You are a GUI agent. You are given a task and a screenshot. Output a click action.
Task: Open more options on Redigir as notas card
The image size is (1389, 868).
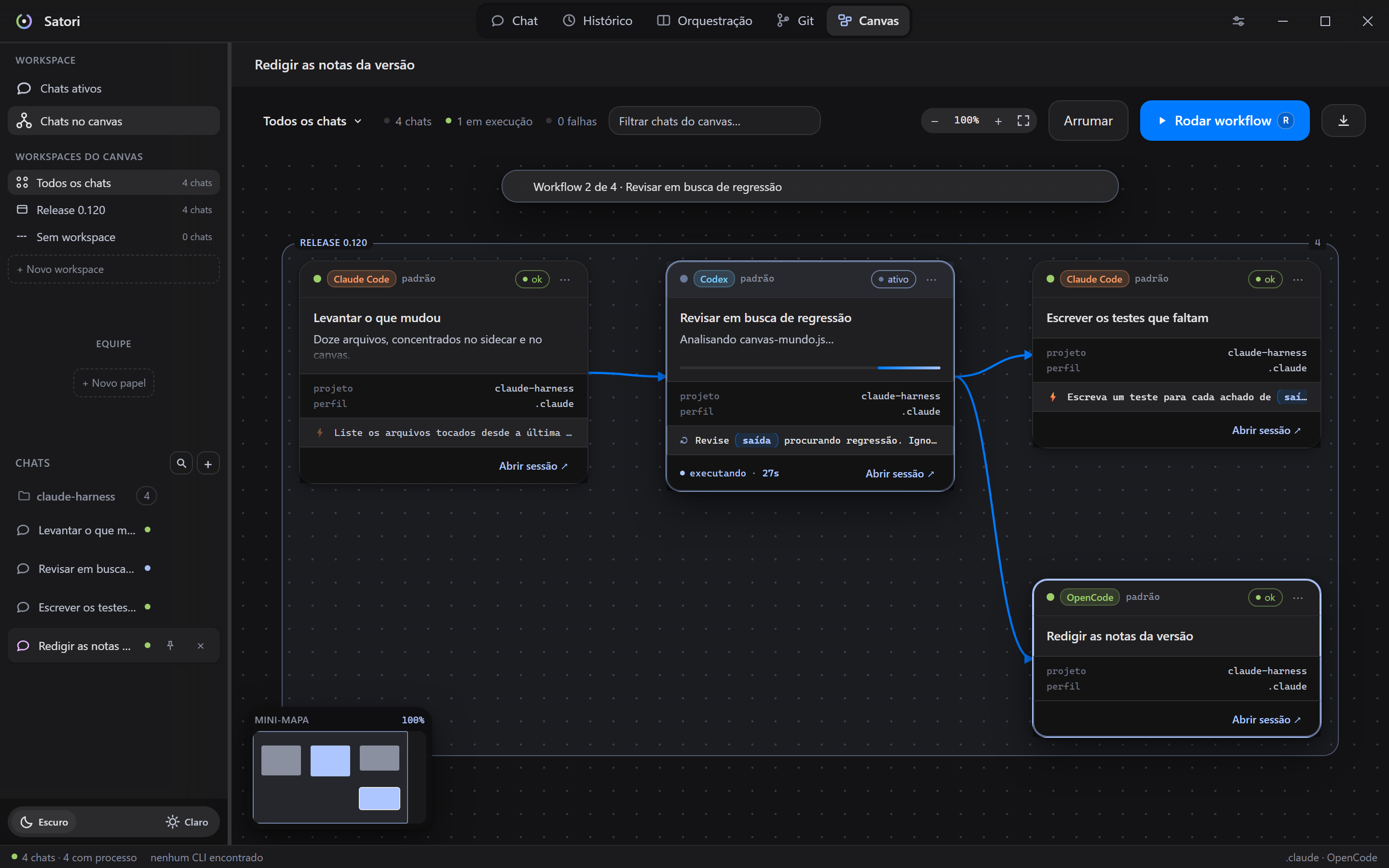pyautogui.click(x=1298, y=597)
